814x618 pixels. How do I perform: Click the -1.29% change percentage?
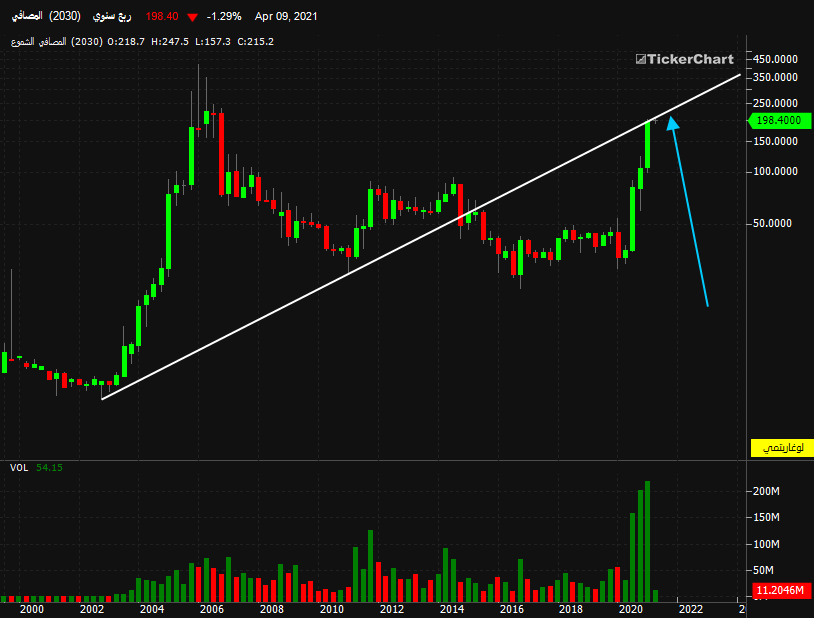click(x=224, y=17)
